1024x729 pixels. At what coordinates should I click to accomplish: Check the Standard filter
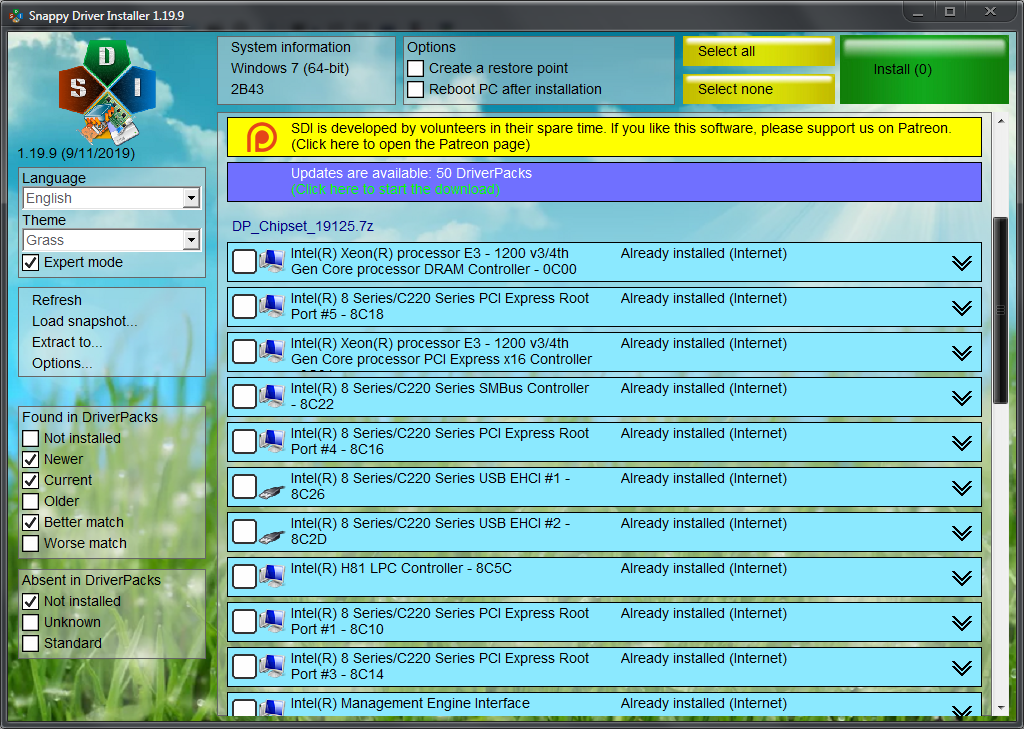(x=31, y=643)
